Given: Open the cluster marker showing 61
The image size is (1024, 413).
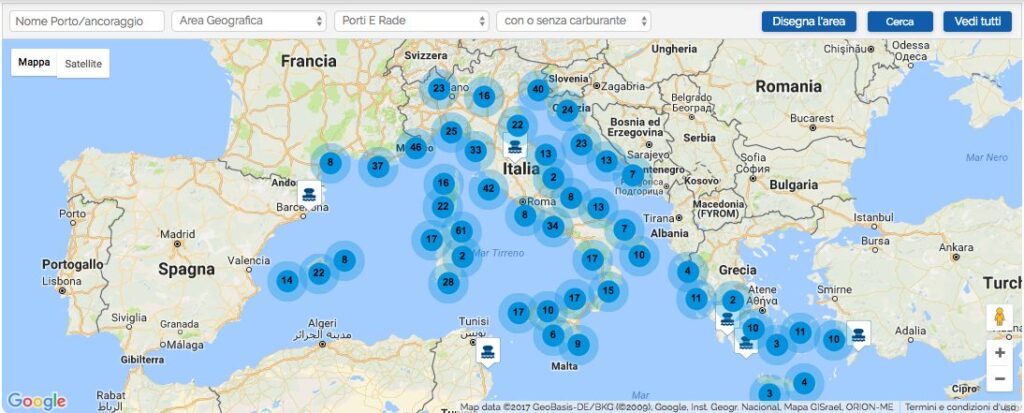Looking at the screenshot, I should pos(461,231).
